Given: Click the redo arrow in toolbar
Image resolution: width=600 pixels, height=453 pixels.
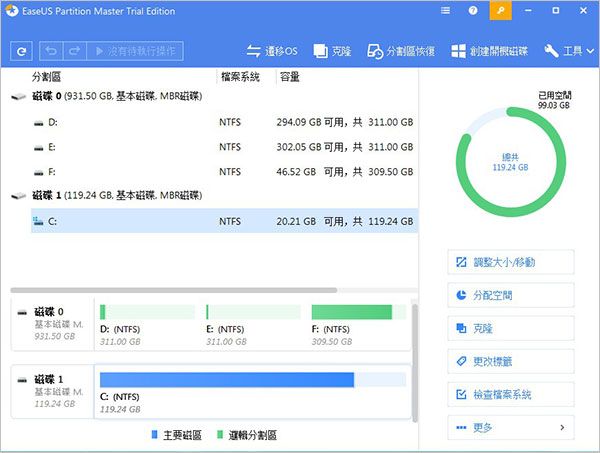Looking at the screenshot, I should pos(75,51).
